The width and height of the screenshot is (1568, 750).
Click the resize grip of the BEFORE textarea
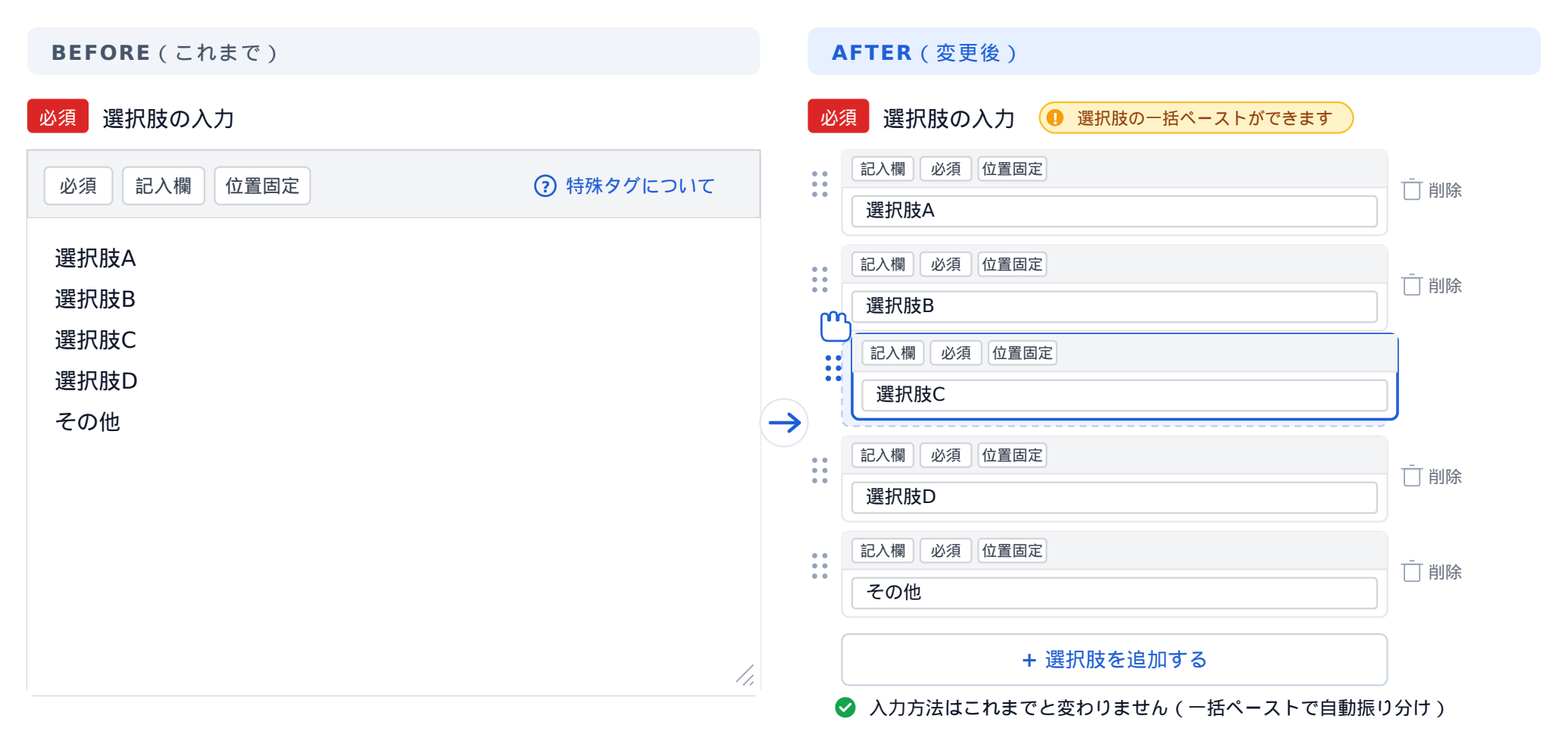point(745,676)
